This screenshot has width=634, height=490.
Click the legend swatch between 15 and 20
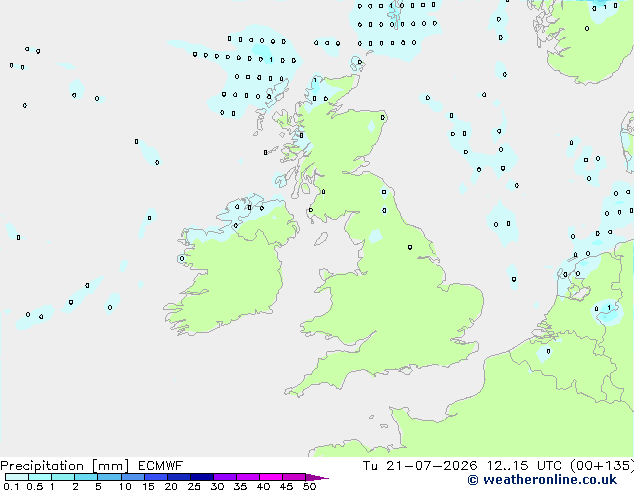click(x=156, y=477)
